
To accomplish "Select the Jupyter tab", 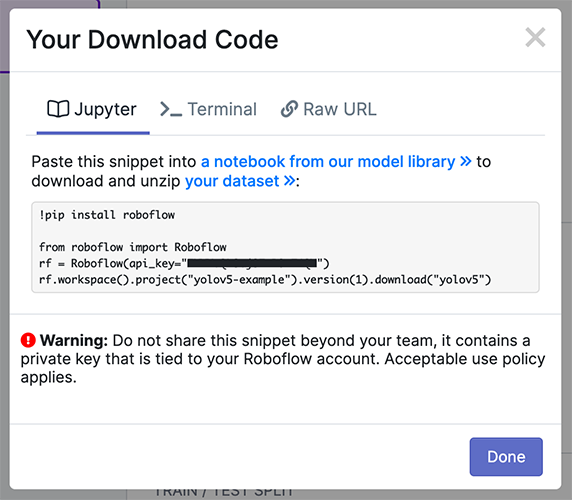I will click(x=93, y=109).
